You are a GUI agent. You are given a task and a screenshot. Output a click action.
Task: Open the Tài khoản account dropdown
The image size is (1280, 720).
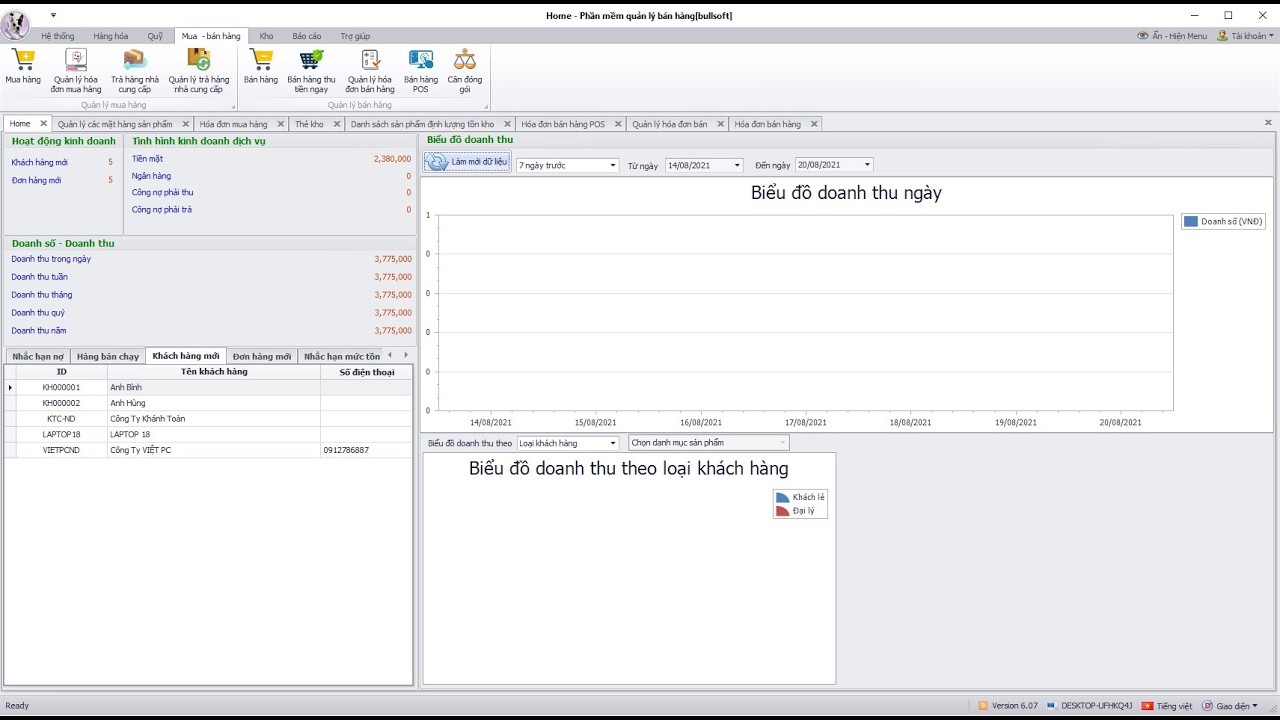click(x=1245, y=36)
